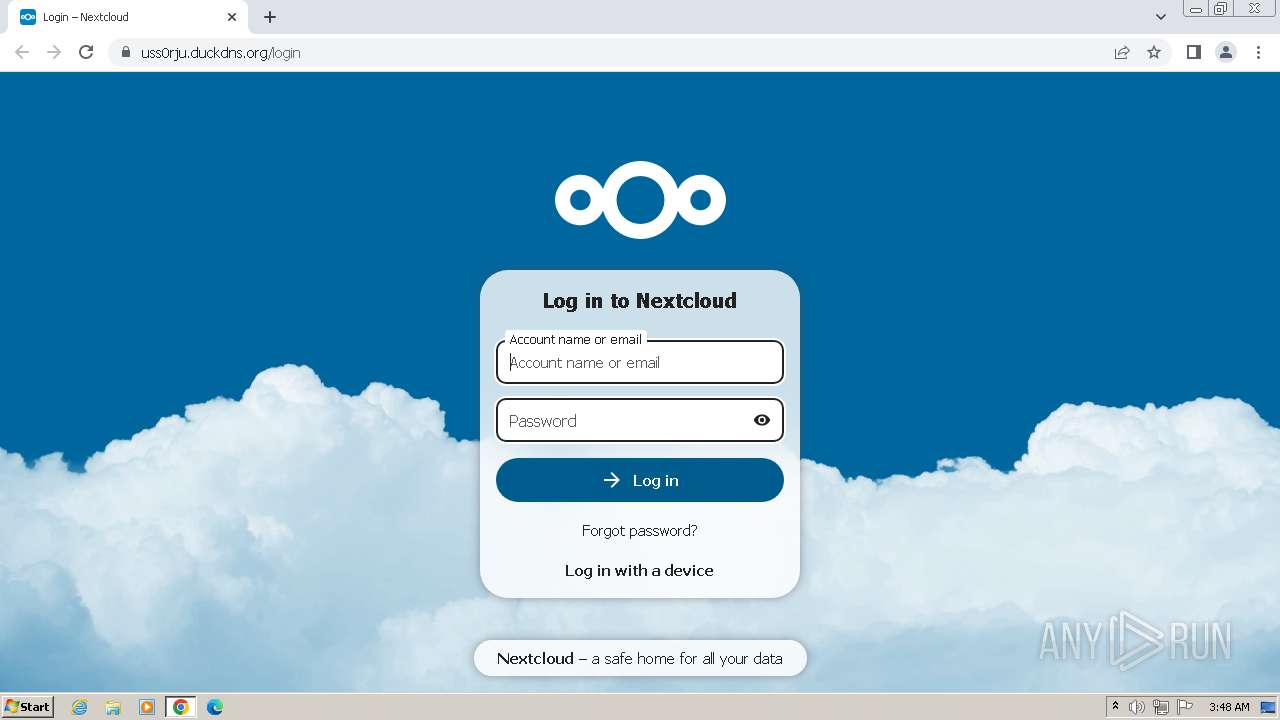The image size is (1280, 720).
Task: Reload the login page
Action: pos(86,52)
